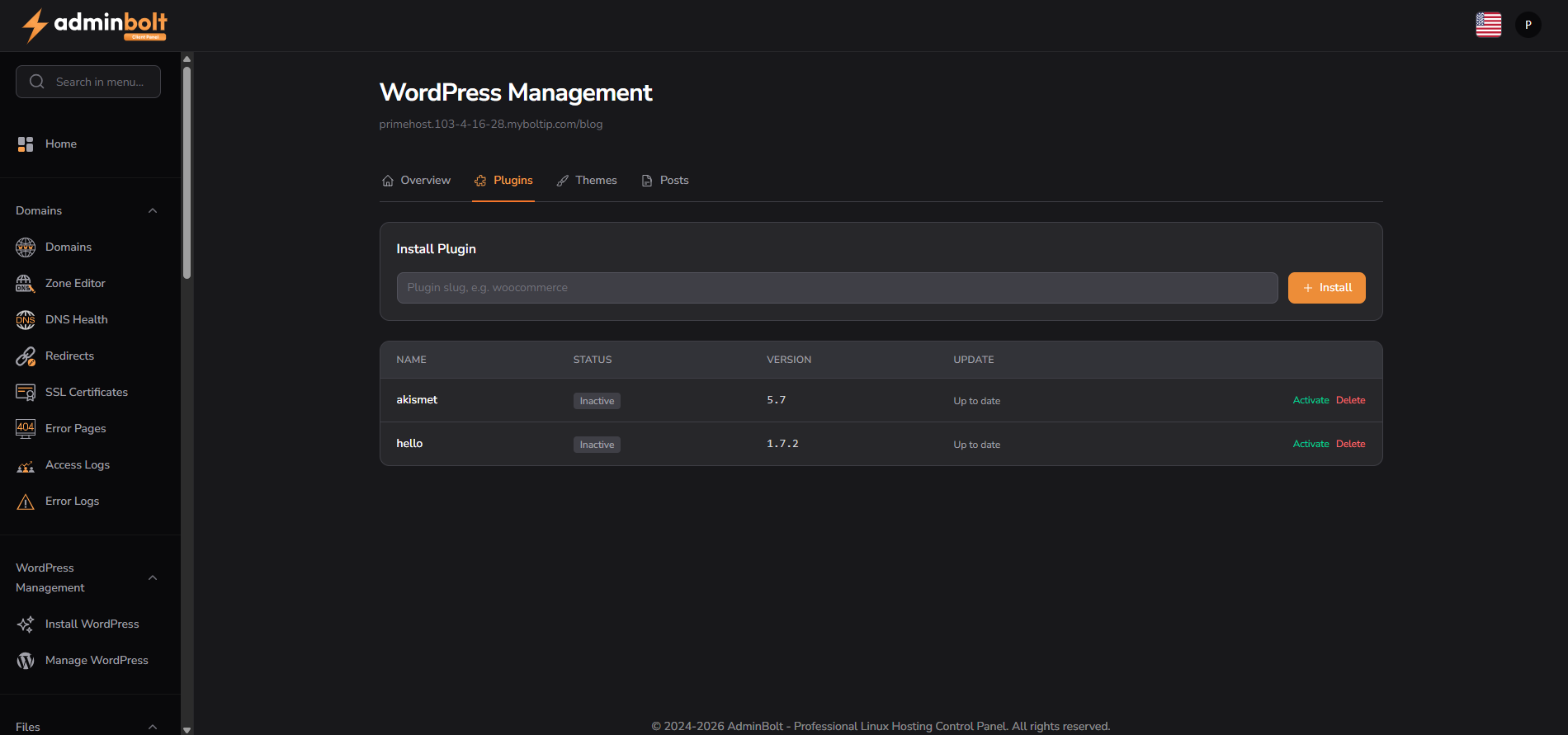Click the Home dashboard icon
This screenshot has height=735, width=1568.
pos(26,144)
